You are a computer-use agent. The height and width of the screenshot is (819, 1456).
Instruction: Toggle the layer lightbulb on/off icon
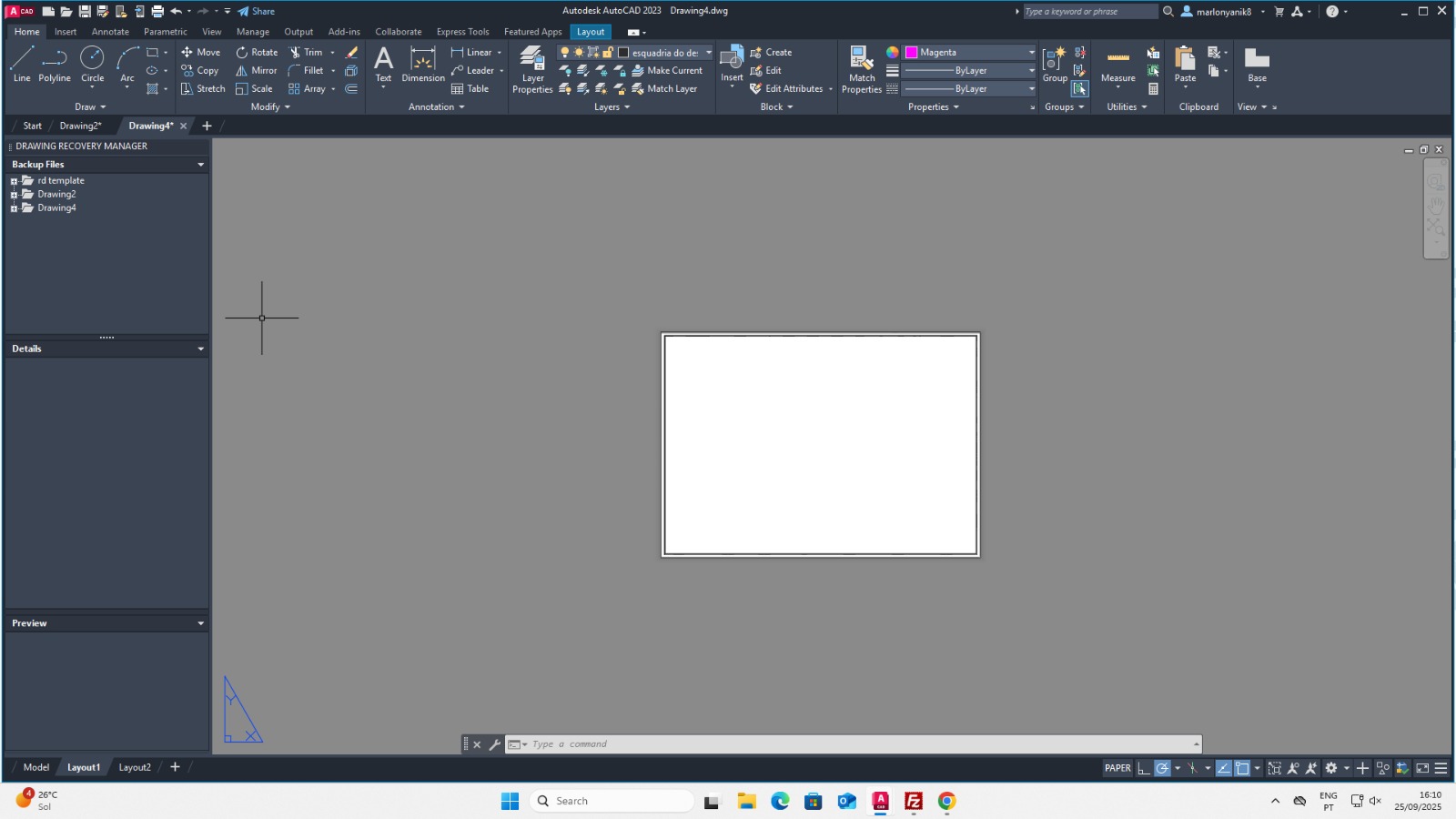click(x=565, y=53)
